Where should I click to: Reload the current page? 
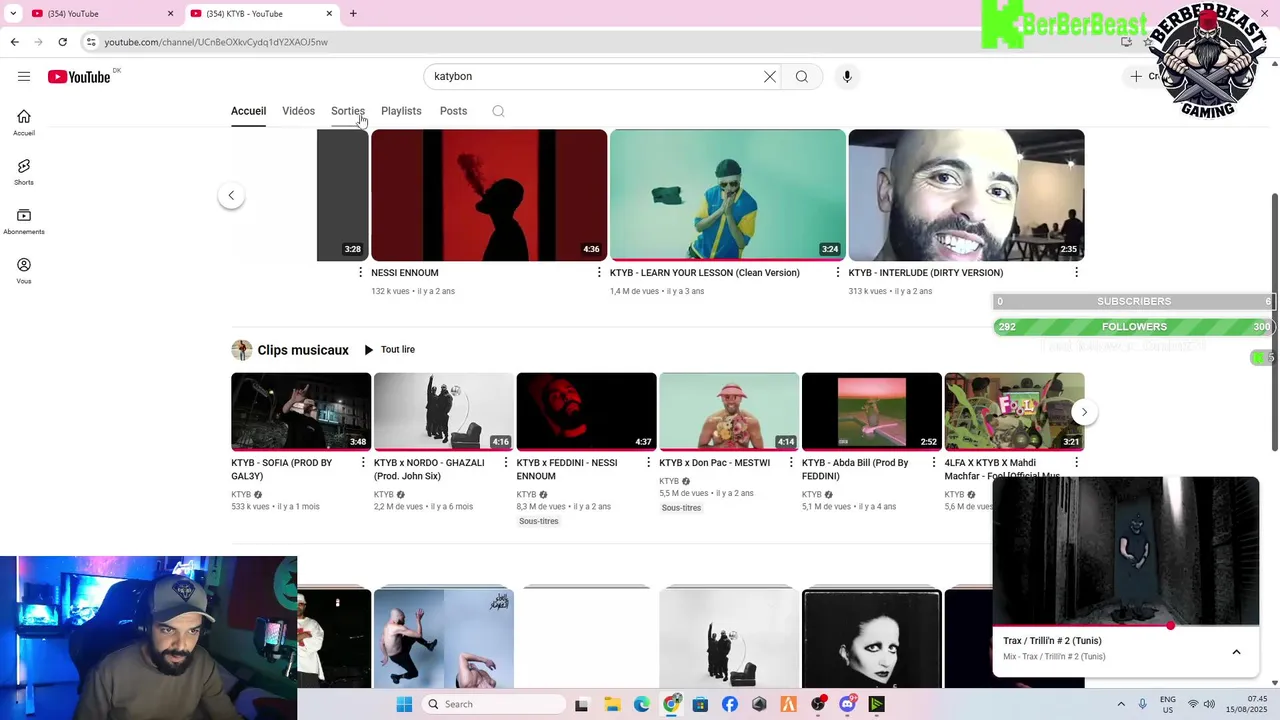62,42
